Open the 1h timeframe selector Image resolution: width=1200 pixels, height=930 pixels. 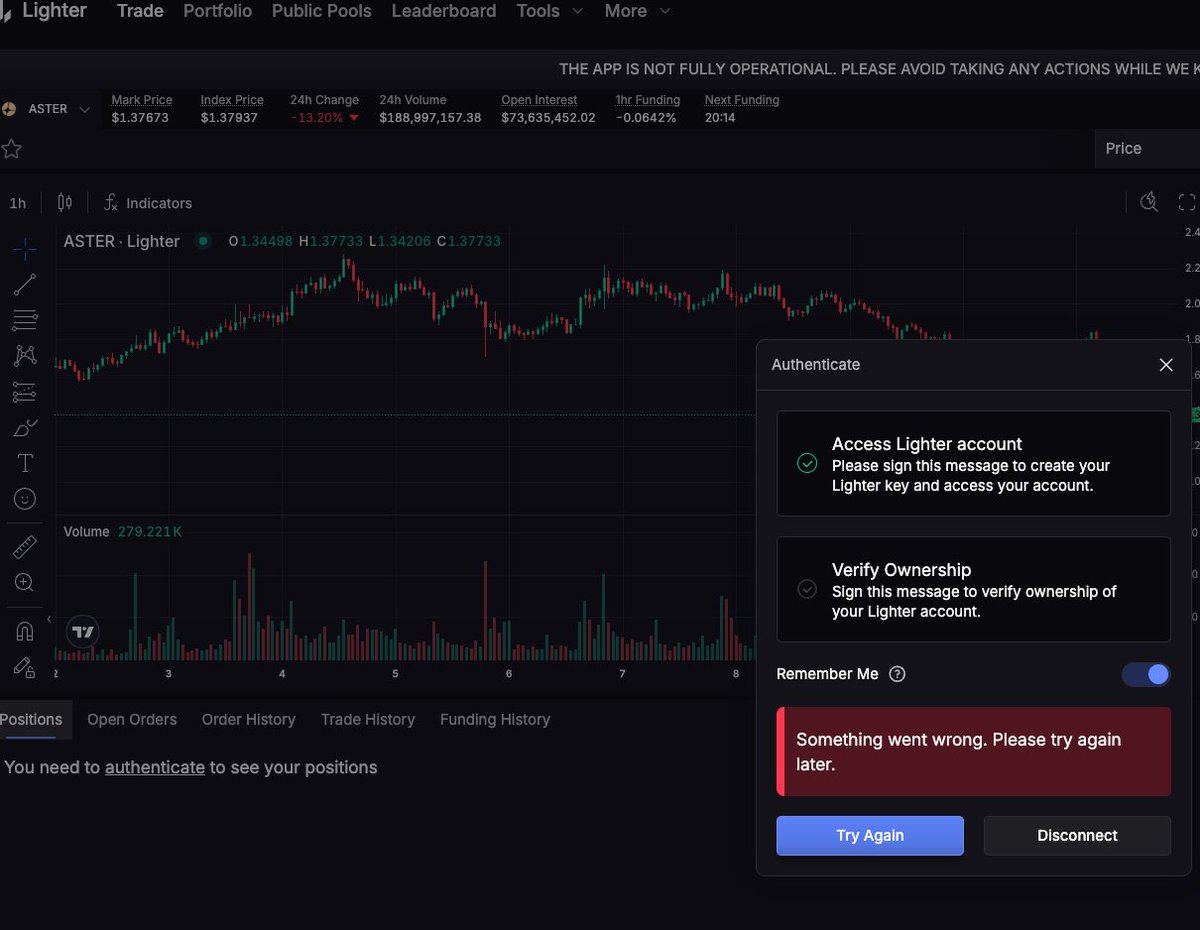point(18,203)
